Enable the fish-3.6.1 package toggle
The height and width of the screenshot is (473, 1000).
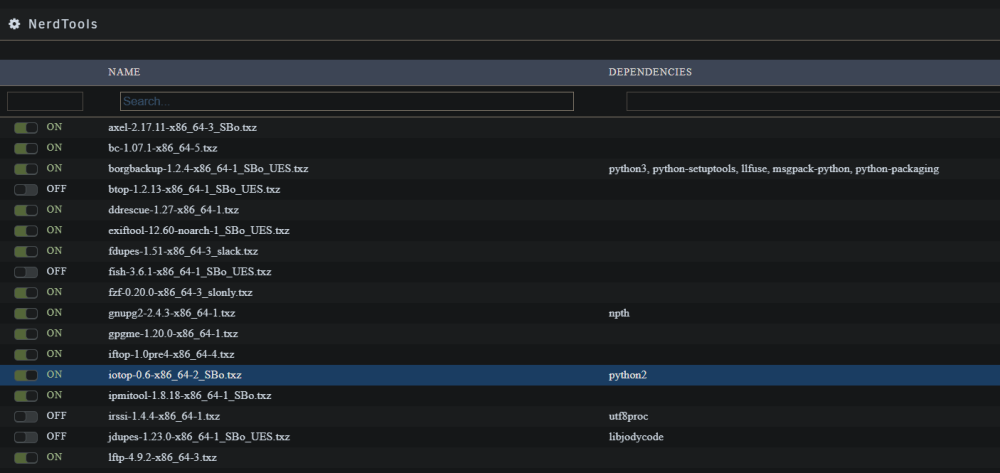tap(26, 272)
